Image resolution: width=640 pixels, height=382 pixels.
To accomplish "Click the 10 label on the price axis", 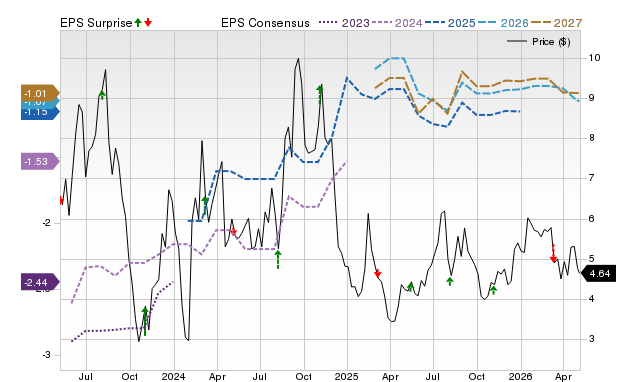I will pyautogui.click(x=595, y=58).
